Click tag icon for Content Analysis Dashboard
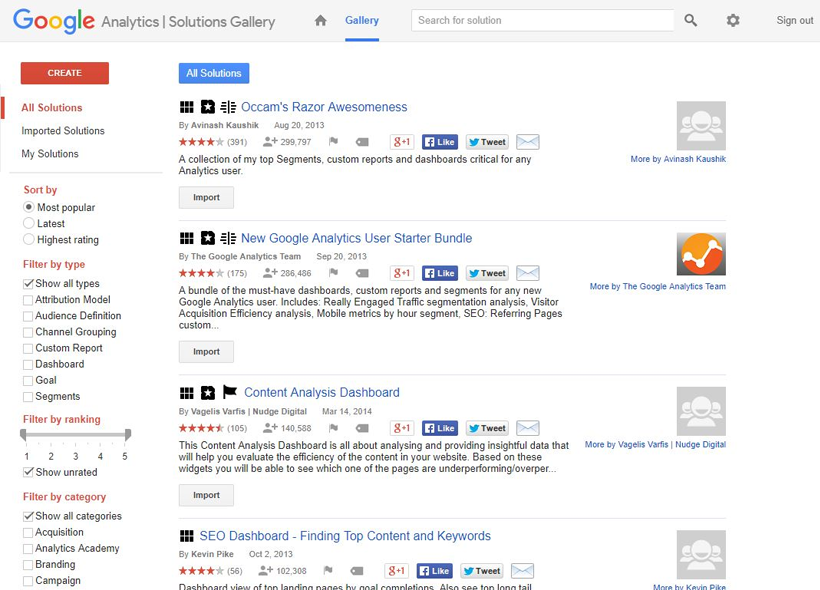The width and height of the screenshot is (820, 590). [362, 428]
